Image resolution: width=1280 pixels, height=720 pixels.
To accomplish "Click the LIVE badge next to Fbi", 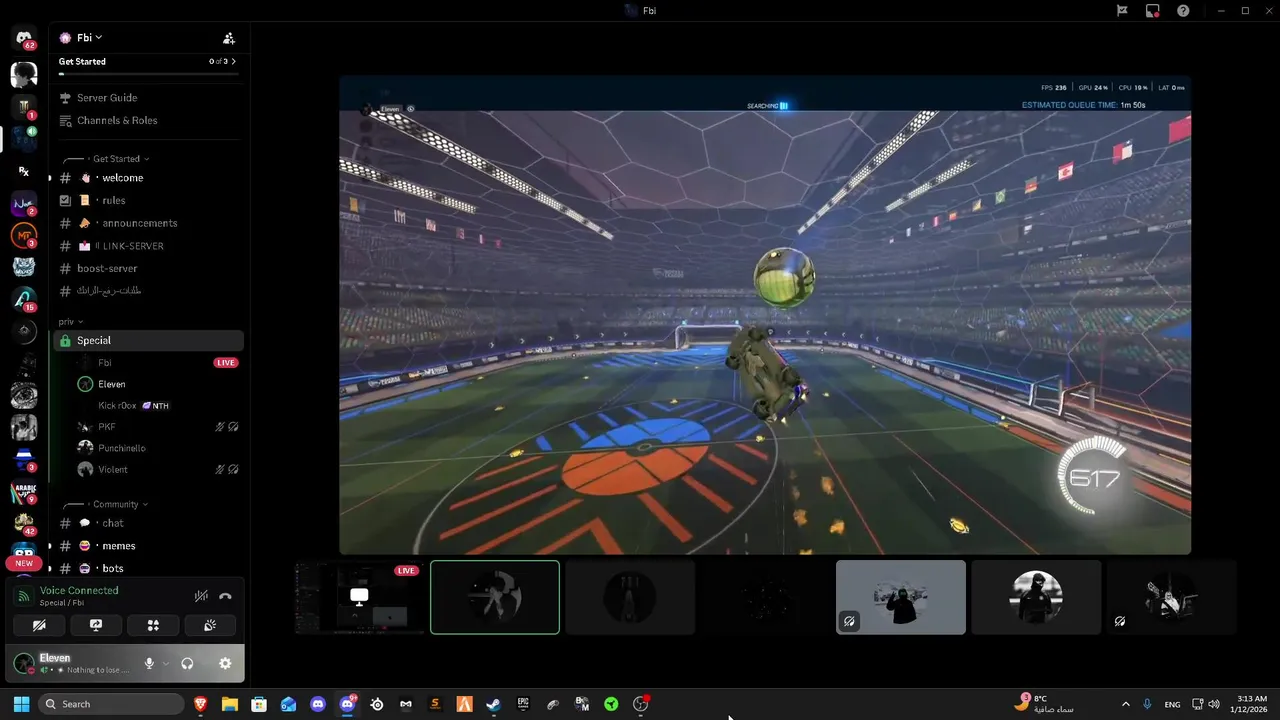I will coord(226,363).
